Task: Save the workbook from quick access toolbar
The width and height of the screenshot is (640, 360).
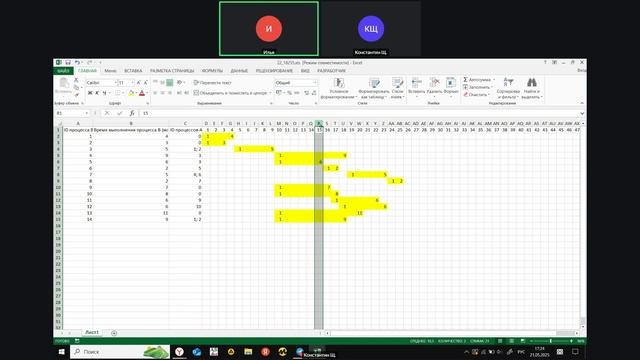Action: coord(68,62)
